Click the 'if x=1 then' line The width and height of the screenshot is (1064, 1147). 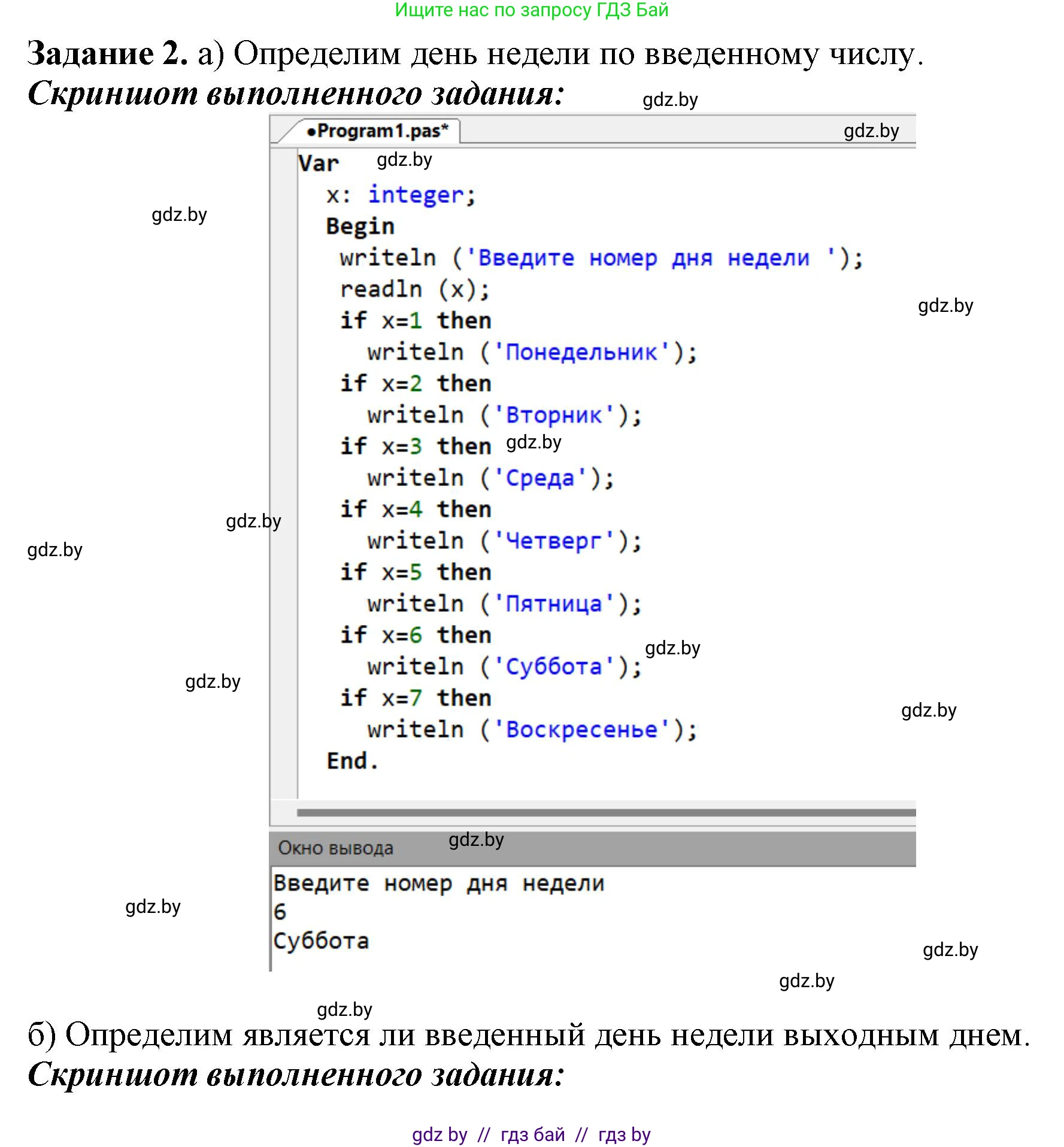(x=416, y=320)
